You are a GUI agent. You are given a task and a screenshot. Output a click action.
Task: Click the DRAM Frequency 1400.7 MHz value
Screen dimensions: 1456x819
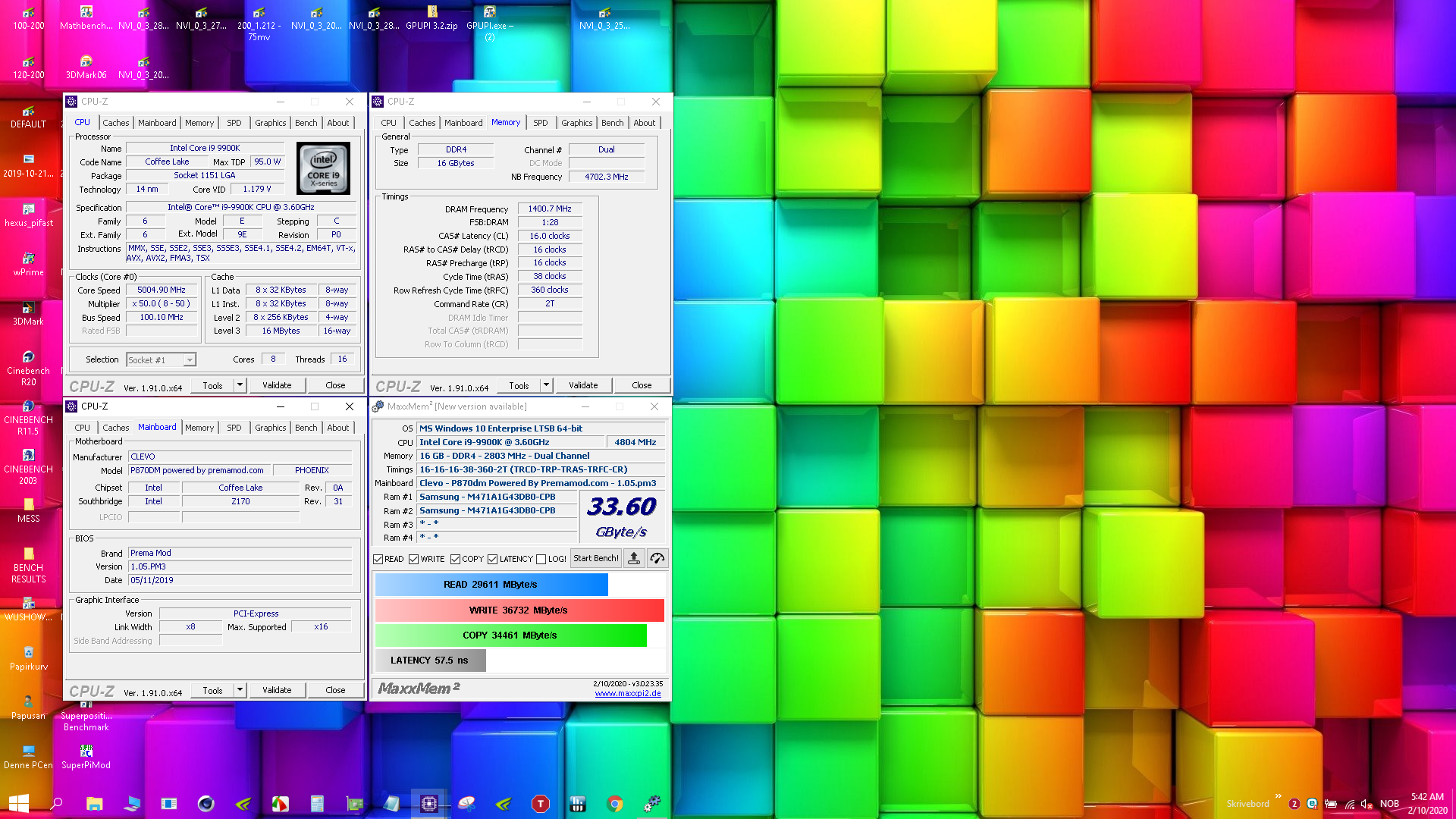[550, 209]
